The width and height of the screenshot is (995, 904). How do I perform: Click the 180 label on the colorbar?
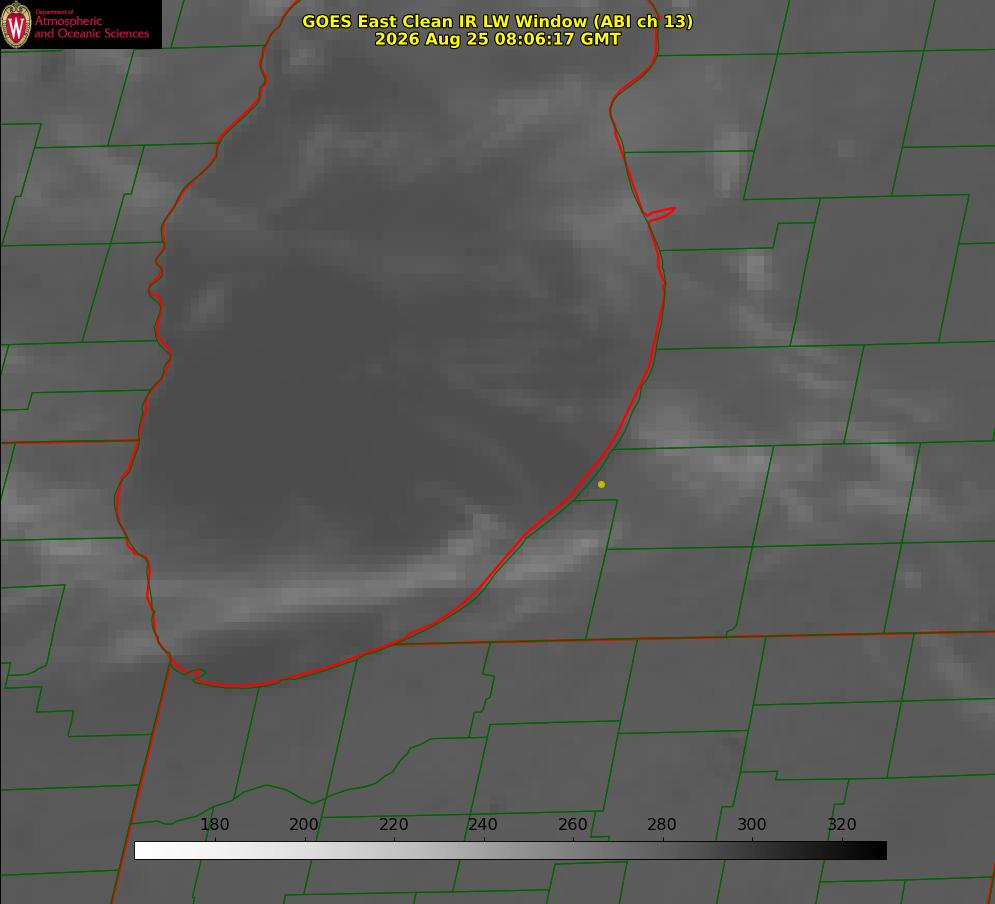[214, 824]
